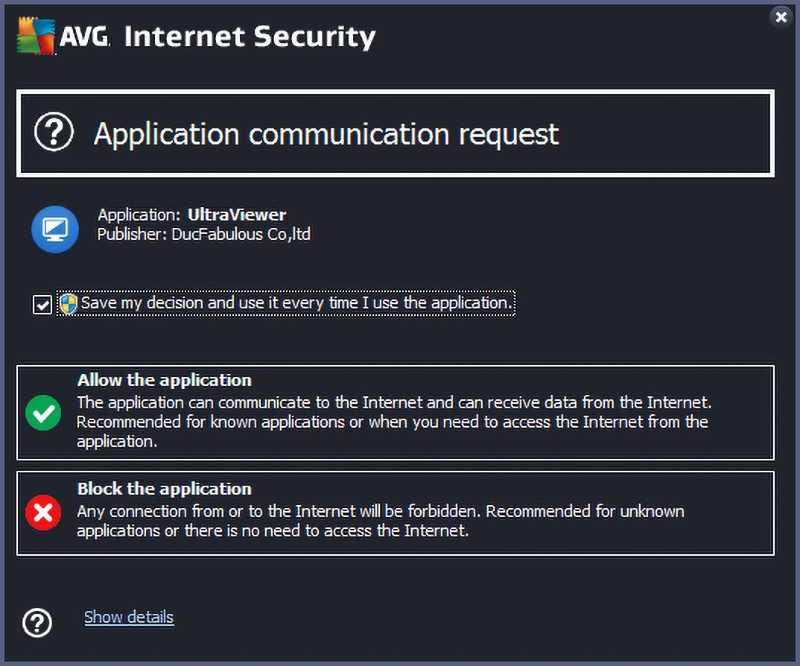Click the Allow the application bold heading
The height and width of the screenshot is (666, 800).
(x=164, y=380)
